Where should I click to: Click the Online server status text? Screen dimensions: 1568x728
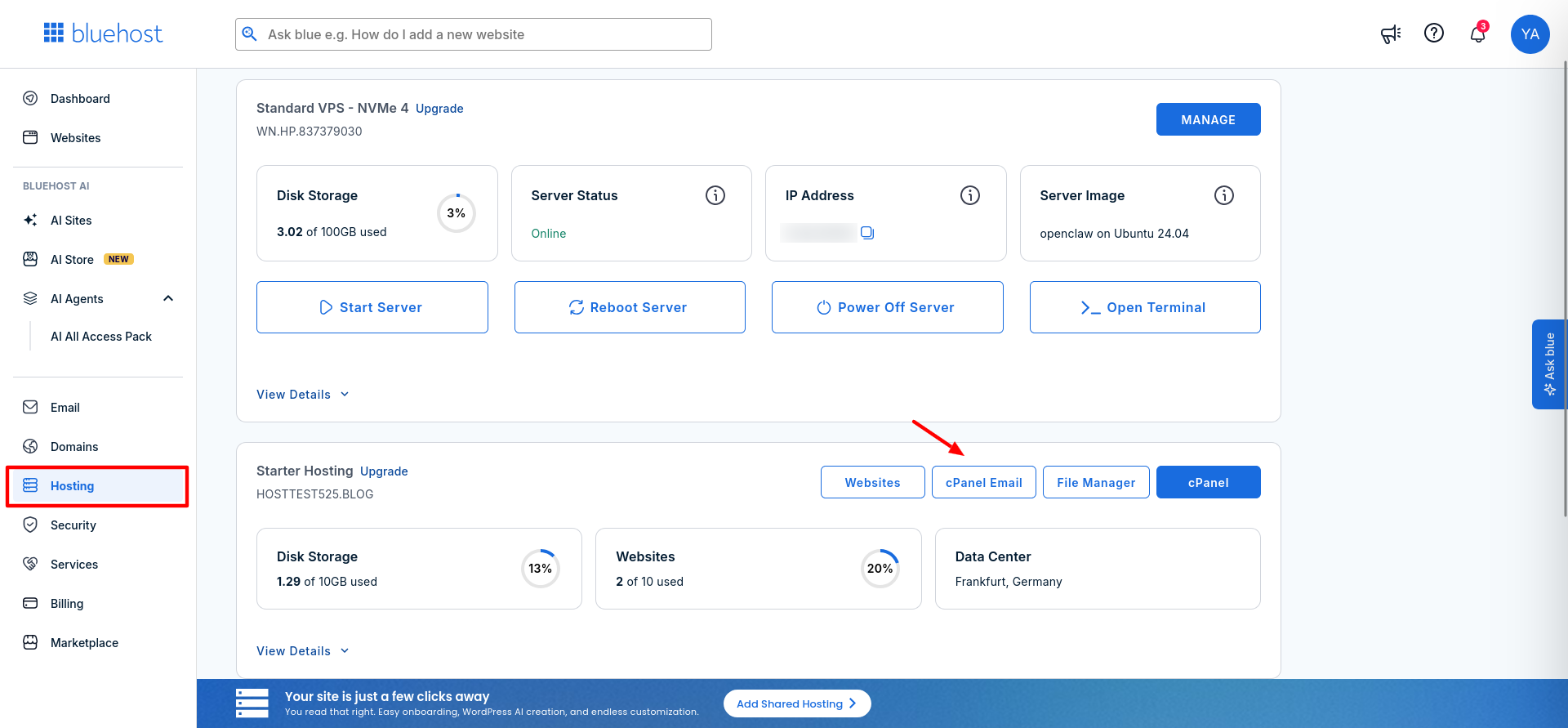pyautogui.click(x=549, y=234)
